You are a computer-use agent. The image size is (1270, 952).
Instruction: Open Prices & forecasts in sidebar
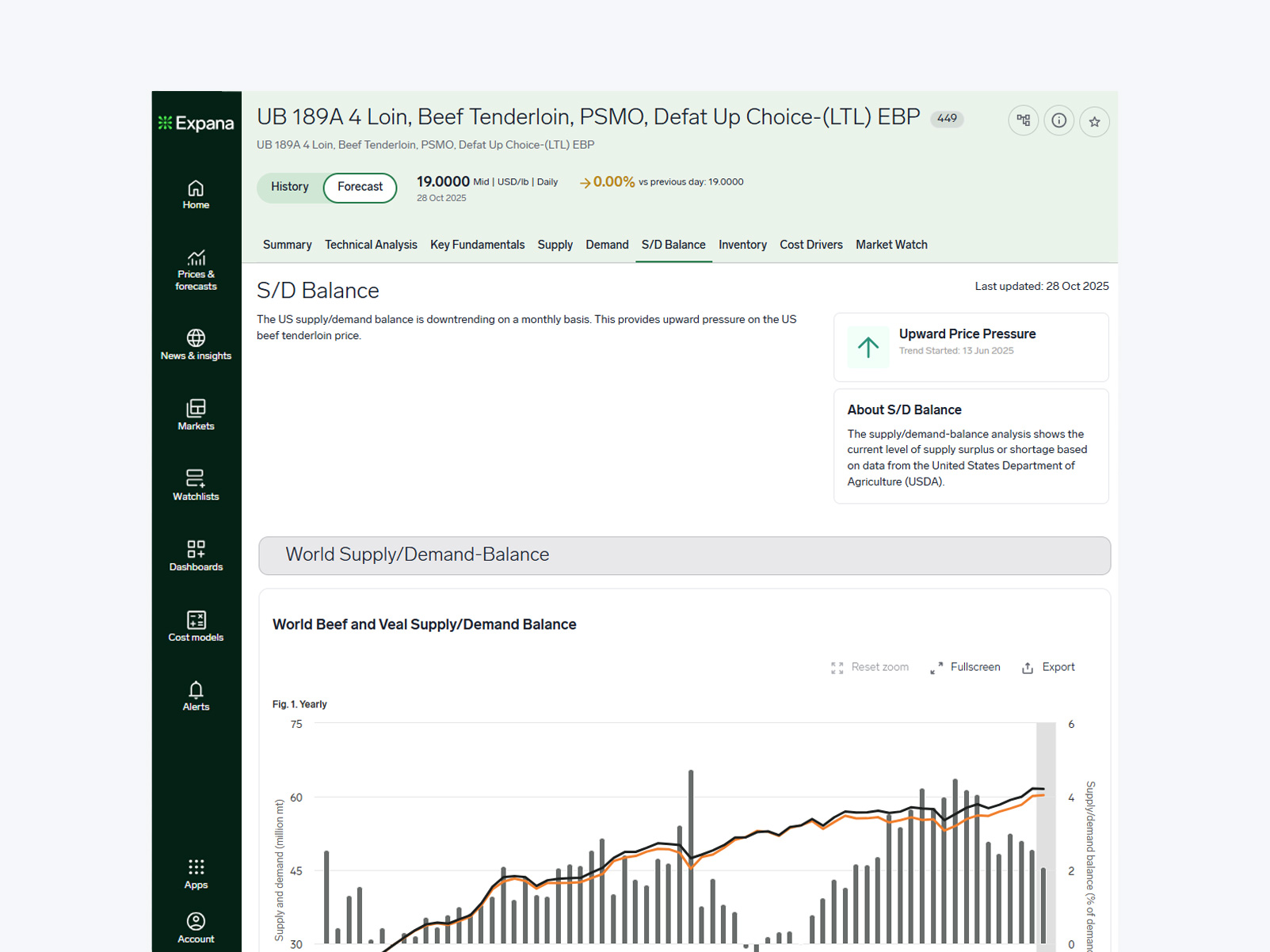196,270
